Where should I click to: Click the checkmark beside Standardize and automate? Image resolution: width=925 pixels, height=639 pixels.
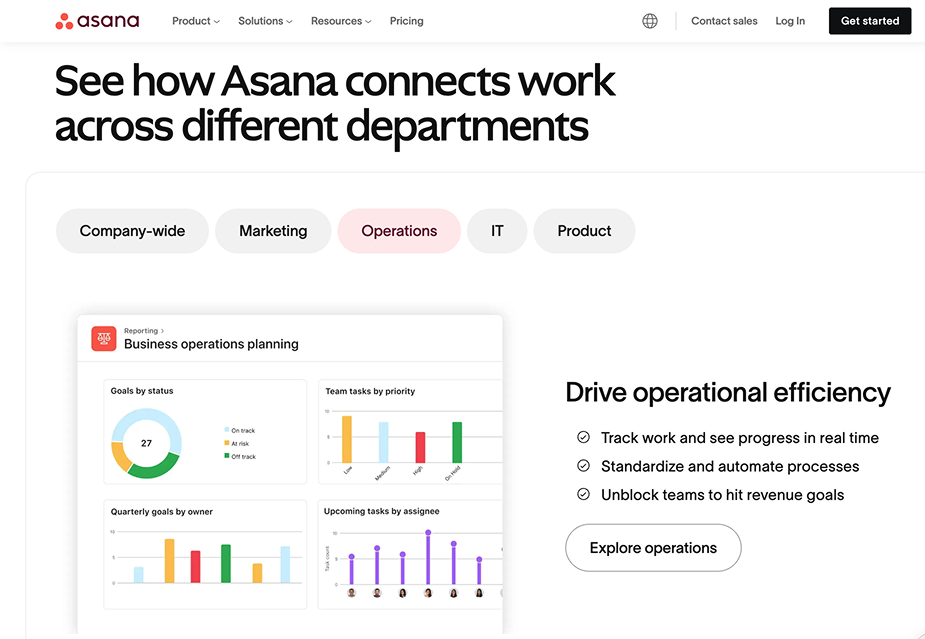tap(583, 466)
